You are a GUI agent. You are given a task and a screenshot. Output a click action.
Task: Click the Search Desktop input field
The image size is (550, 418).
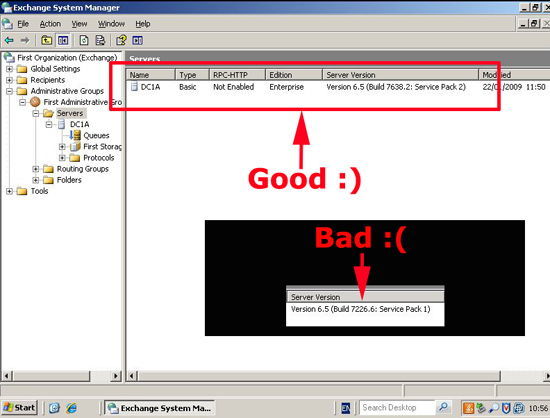tap(398, 408)
